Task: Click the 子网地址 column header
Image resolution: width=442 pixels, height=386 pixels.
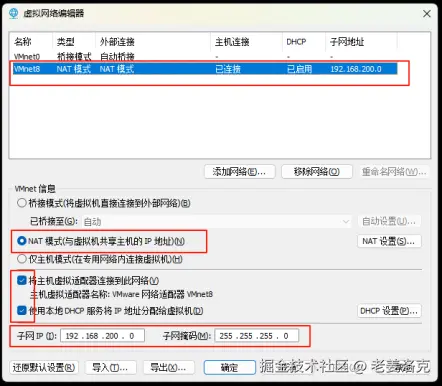Action: click(361, 42)
